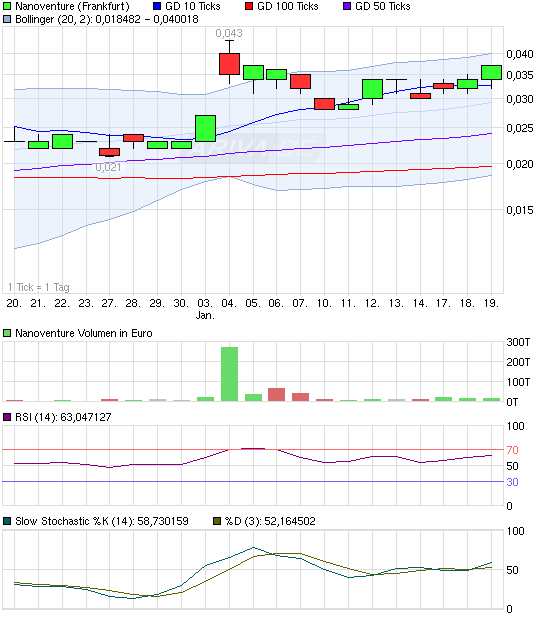The height and width of the screenshot is (631, 545).
Task: Click the tall green volume bar on 04.
Action: tap(229, 374)
